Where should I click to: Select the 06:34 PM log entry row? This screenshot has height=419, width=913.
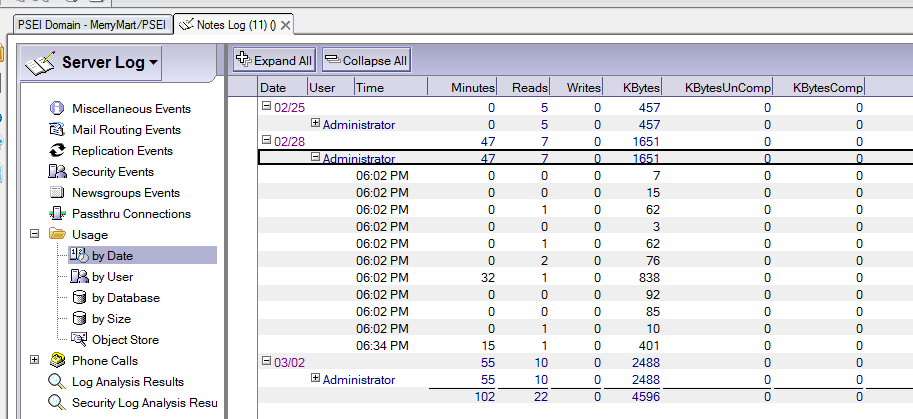point(382,345)
